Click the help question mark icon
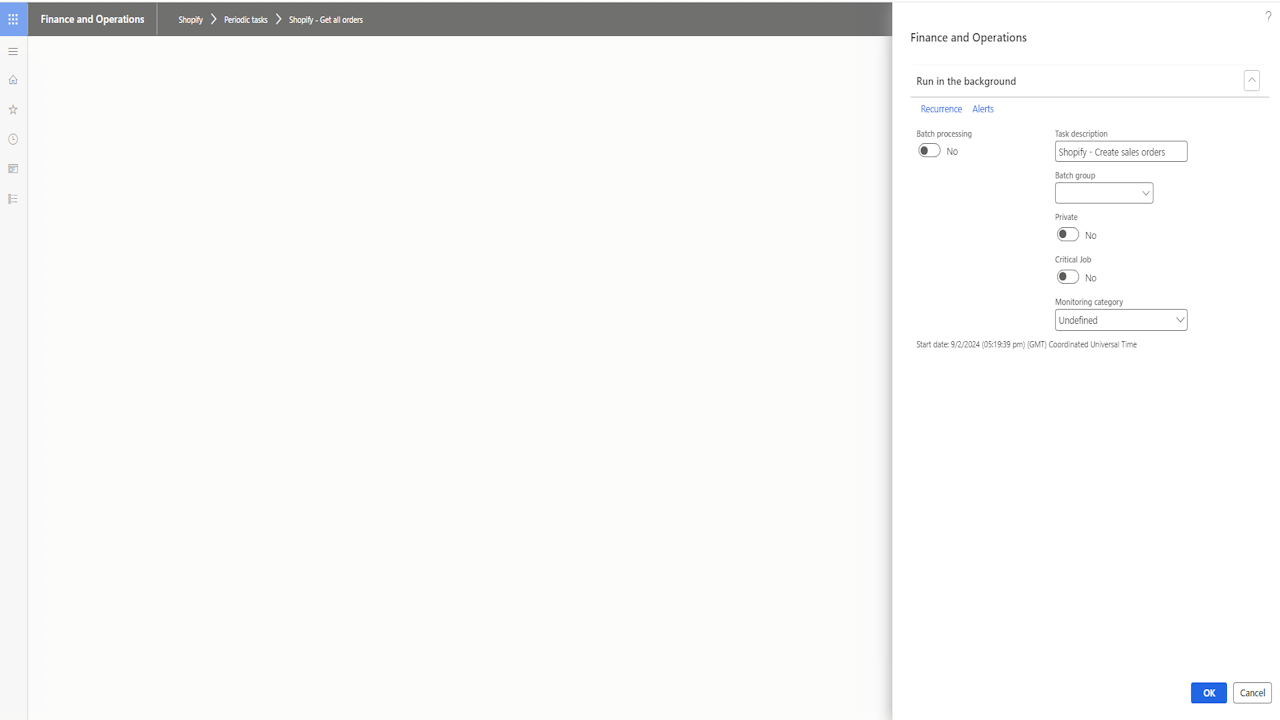Viewport: 1280px width, 720px height. [1268, 16]
